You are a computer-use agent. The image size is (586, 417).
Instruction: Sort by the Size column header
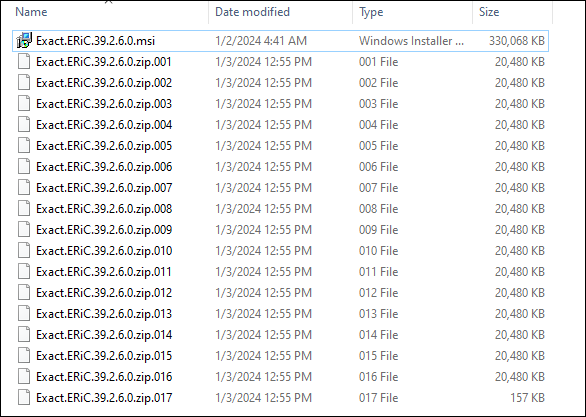pos(489,12)
